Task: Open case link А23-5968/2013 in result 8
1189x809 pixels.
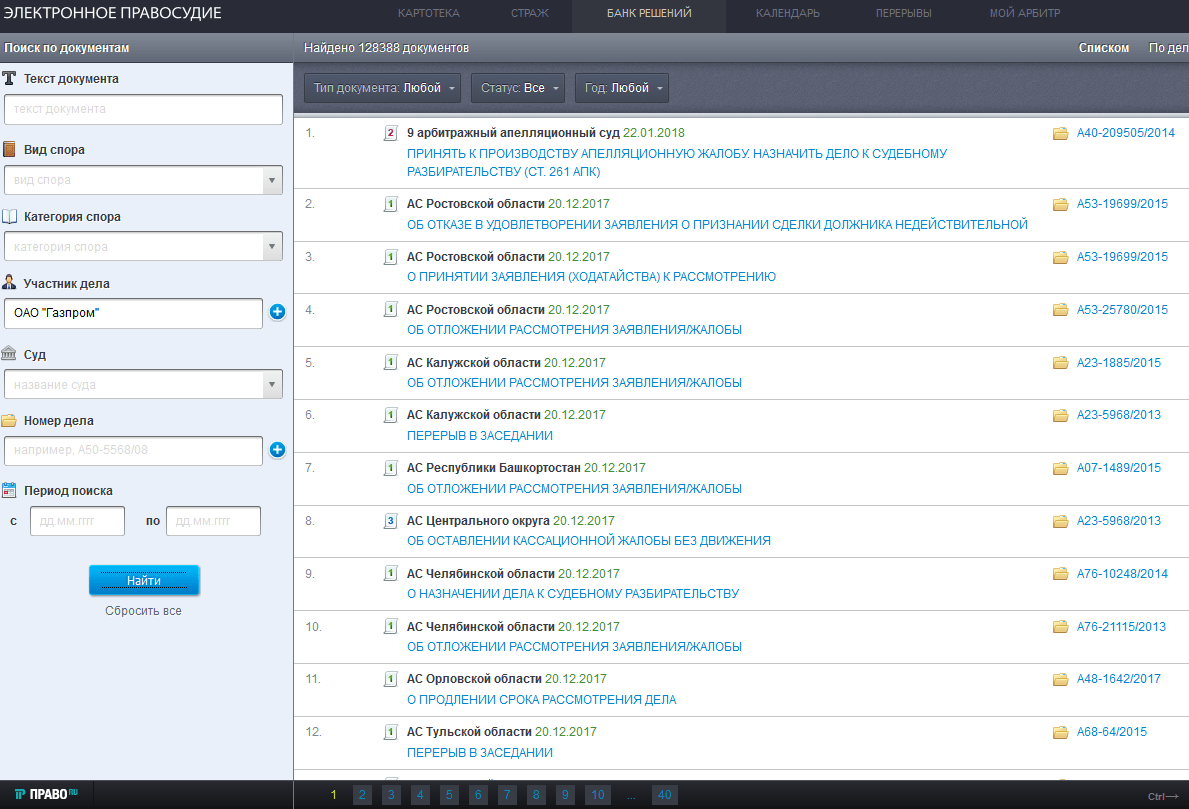Action: (x=1118, y=521)
